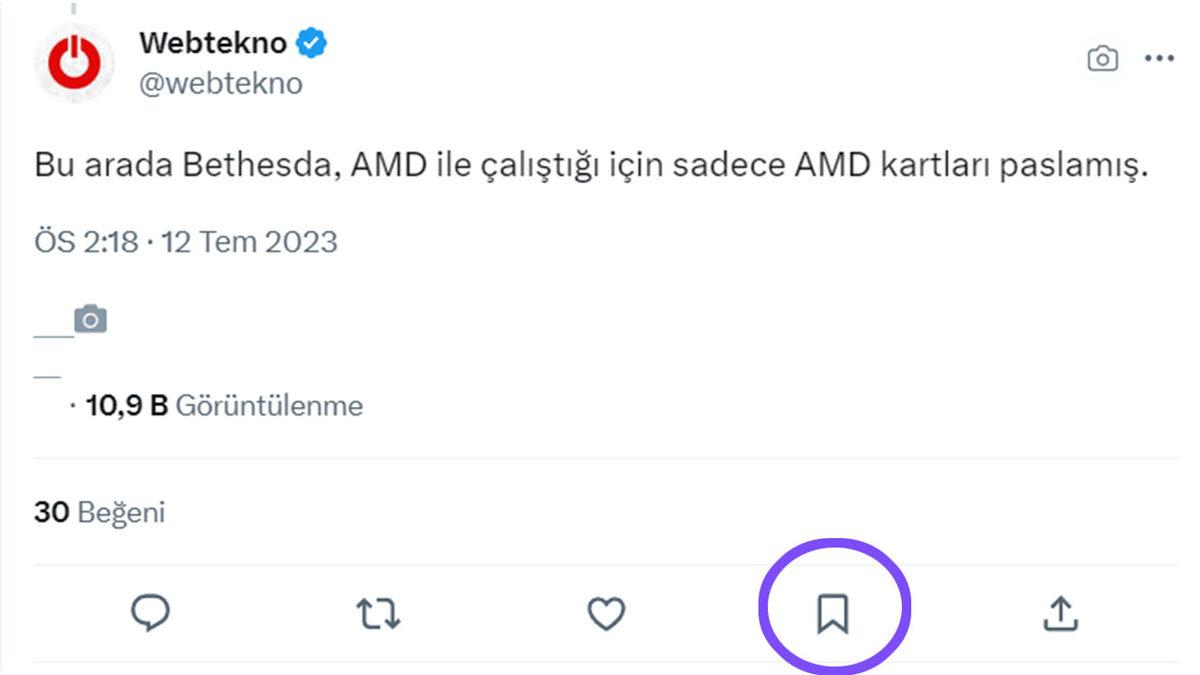Select the verified blue checkmark badge
This screenshot has height=675, width=1200.
(x=311, y=42)
